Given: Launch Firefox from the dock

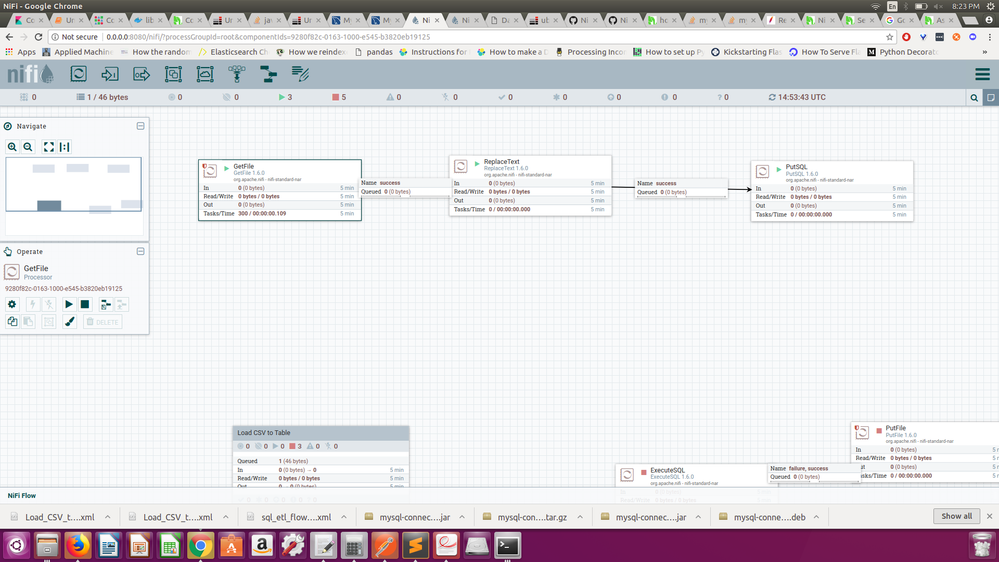Looking at the screenshot, I should 78,546.
